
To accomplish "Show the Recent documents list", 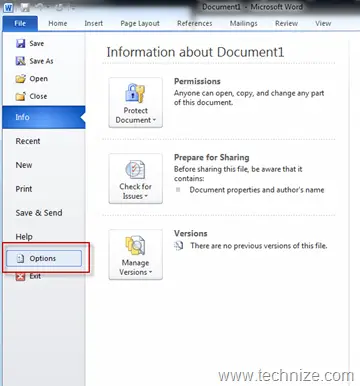I will [28, 141].
